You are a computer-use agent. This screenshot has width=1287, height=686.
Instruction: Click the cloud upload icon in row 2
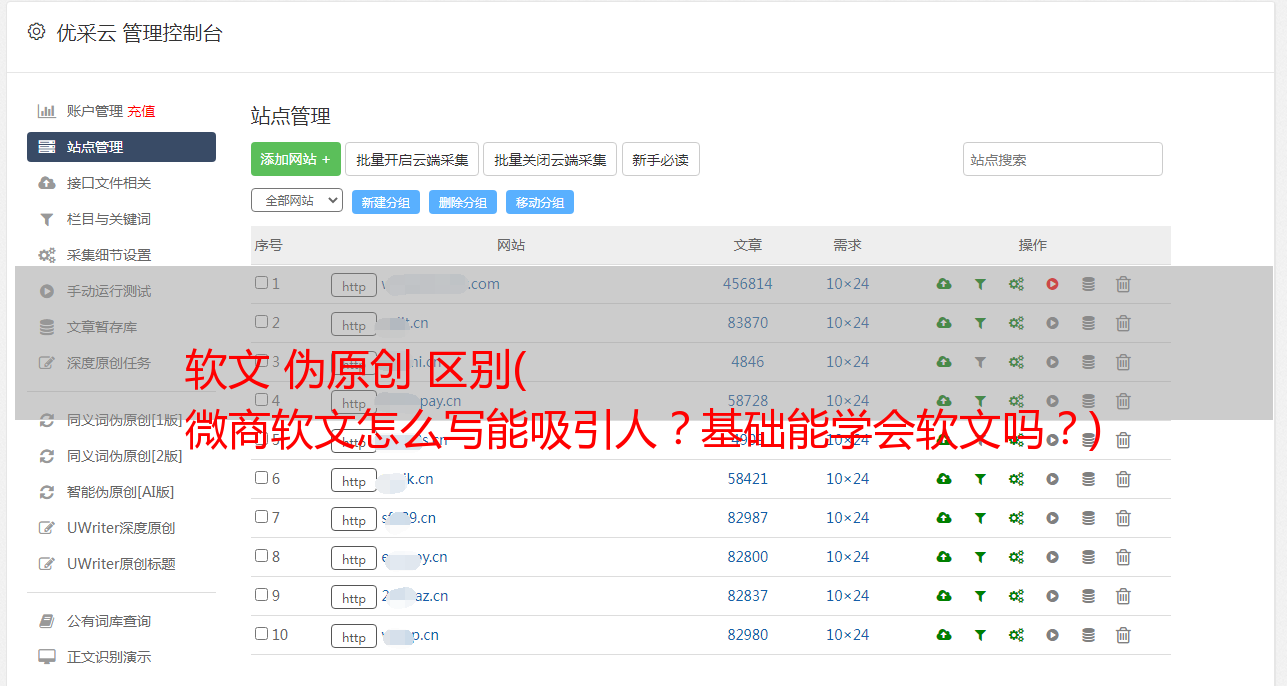point(944,323)
